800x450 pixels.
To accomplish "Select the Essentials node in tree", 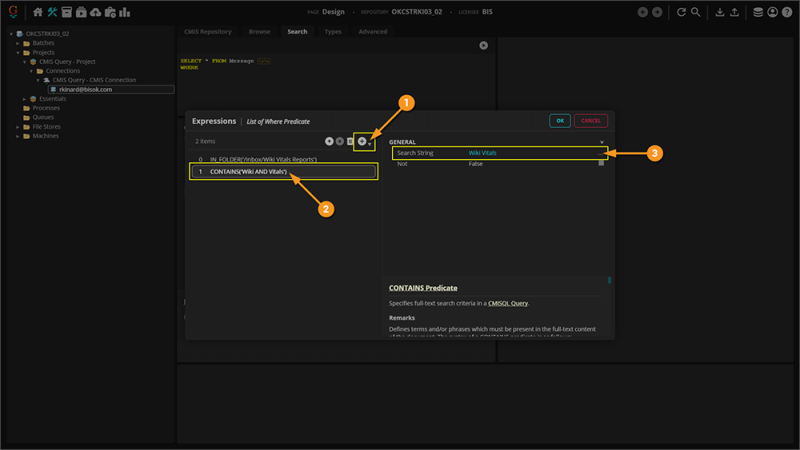I will pos(53,99).
